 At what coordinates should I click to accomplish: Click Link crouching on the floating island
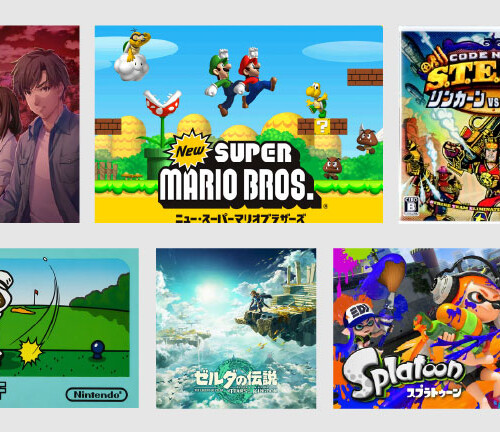[260, 301]
